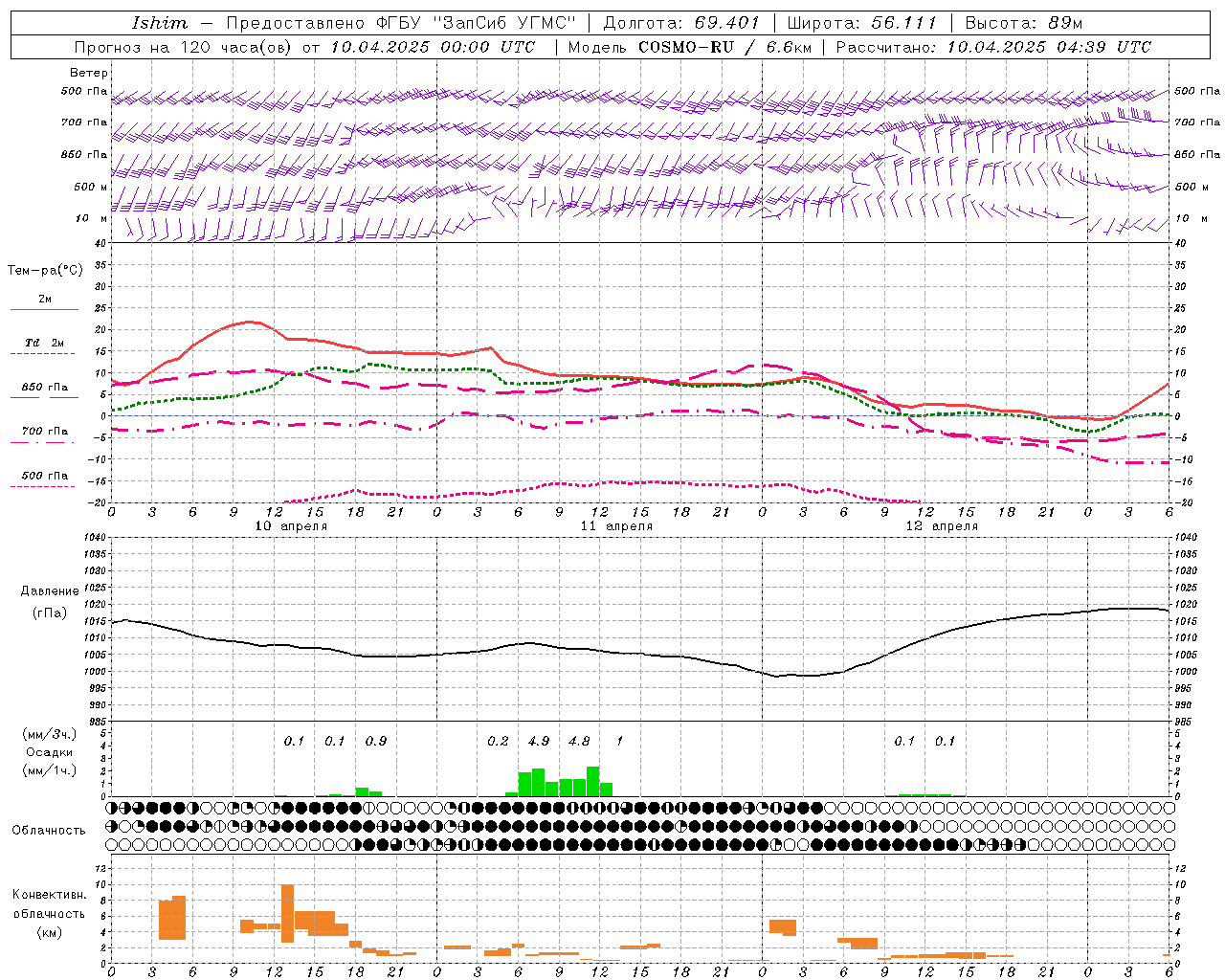Screen dimensions: 1225x980
Task: Select the "(мм/3ч.)" precipitation unit label
Action: tap(50, 734)
